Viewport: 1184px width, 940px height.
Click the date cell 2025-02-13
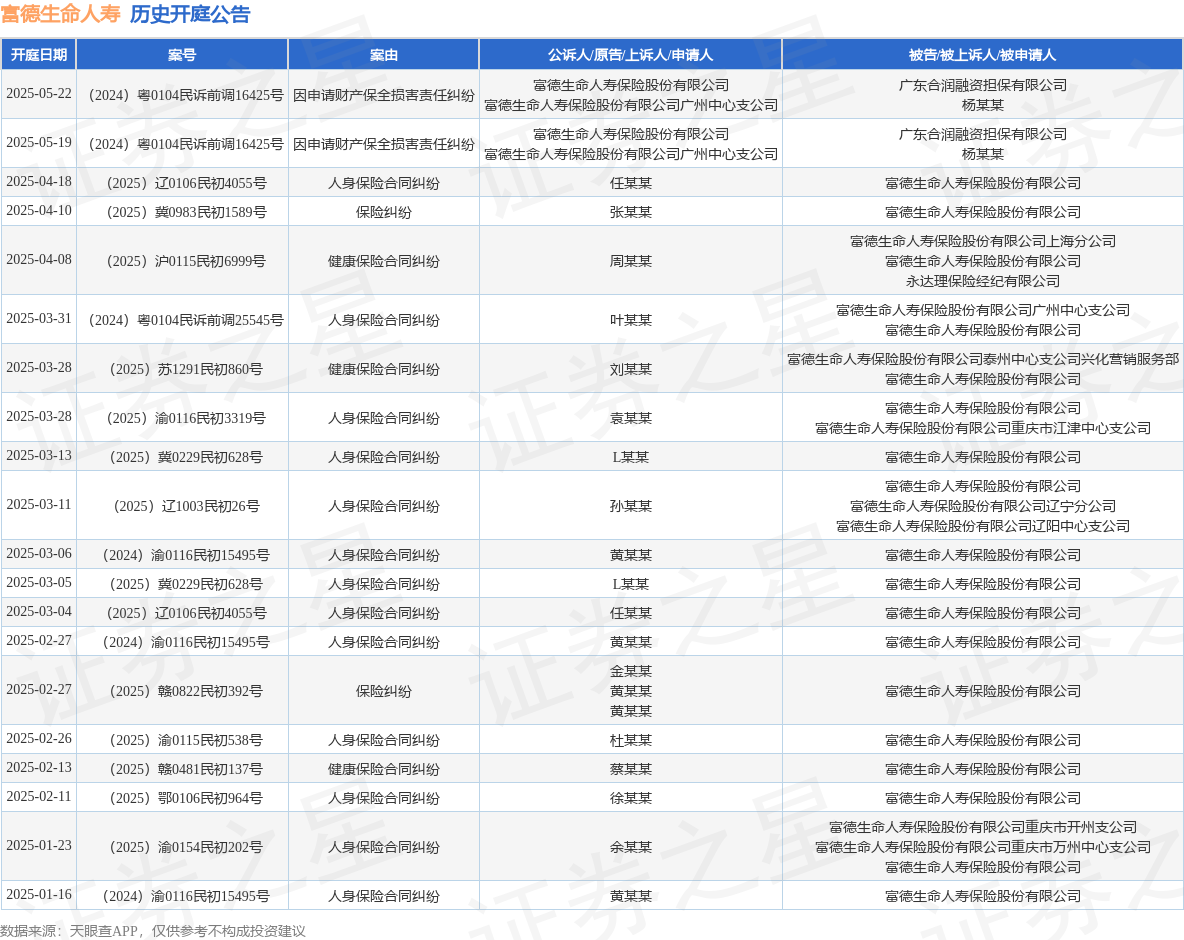point(39,768)
